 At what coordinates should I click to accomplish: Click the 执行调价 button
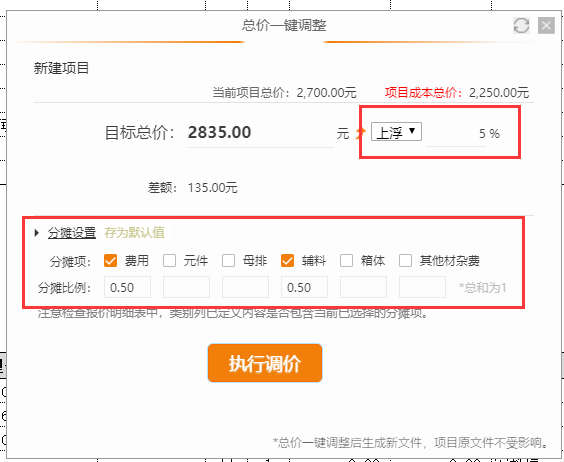click(265, 363)
